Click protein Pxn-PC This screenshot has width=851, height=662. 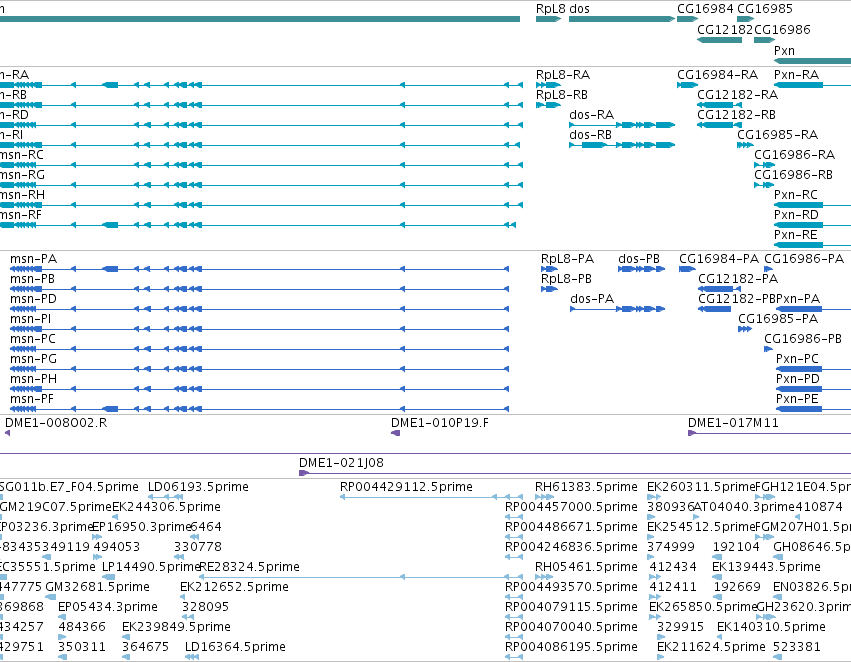click(x=797, y=359)
